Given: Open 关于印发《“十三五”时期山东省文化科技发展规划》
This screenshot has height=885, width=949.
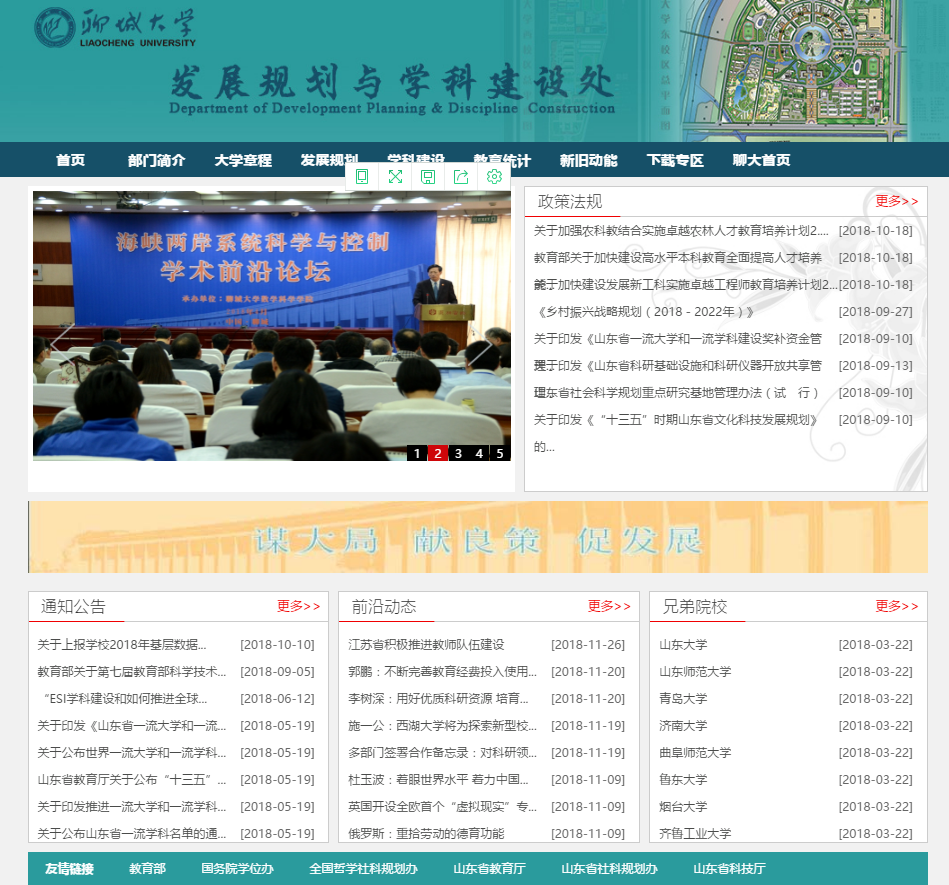Looking at the screenshot, I should pos(676,420).
